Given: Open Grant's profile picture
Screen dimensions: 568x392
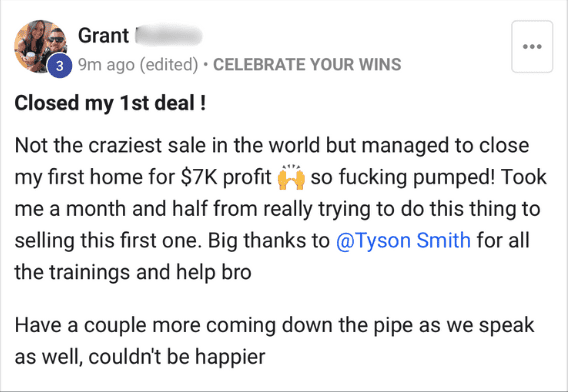Looking at the screenshot, I should click(x=40, y=46).
